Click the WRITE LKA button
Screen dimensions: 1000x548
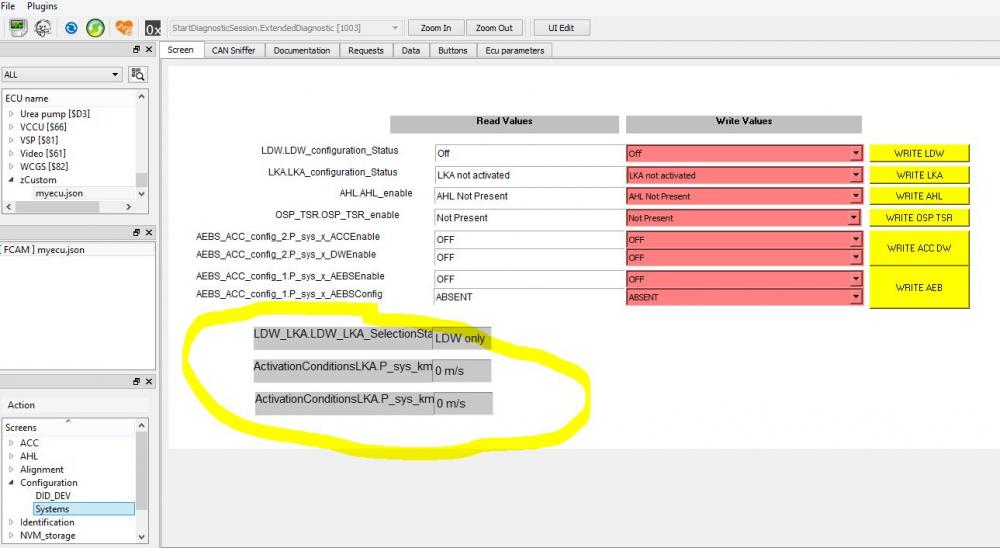(x=919, y=175)
